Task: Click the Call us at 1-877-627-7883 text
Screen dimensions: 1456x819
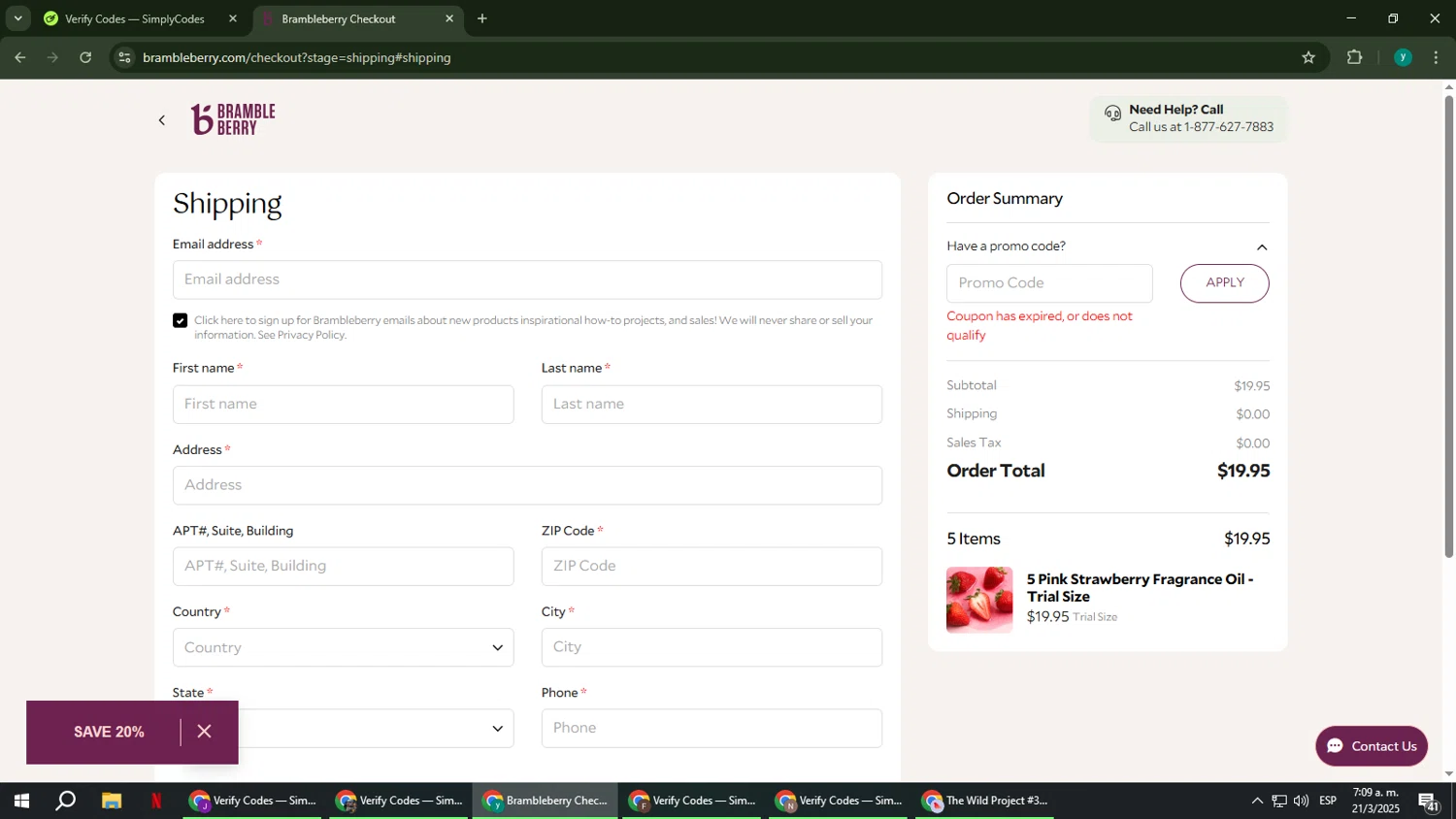Action: pyautogui.click(x=1201, y=127)
